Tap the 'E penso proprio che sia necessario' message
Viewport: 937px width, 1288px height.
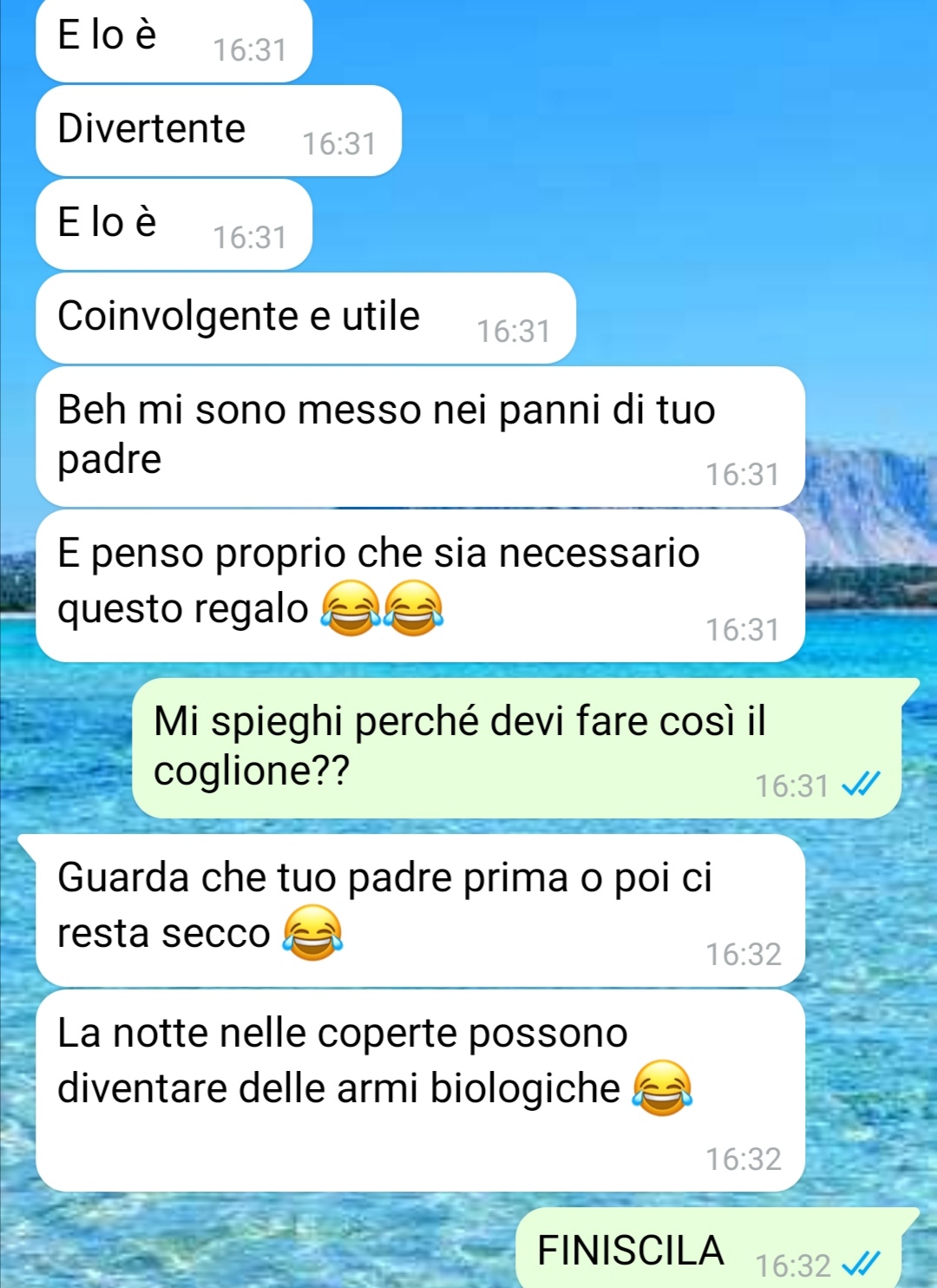tap(420, 586)
